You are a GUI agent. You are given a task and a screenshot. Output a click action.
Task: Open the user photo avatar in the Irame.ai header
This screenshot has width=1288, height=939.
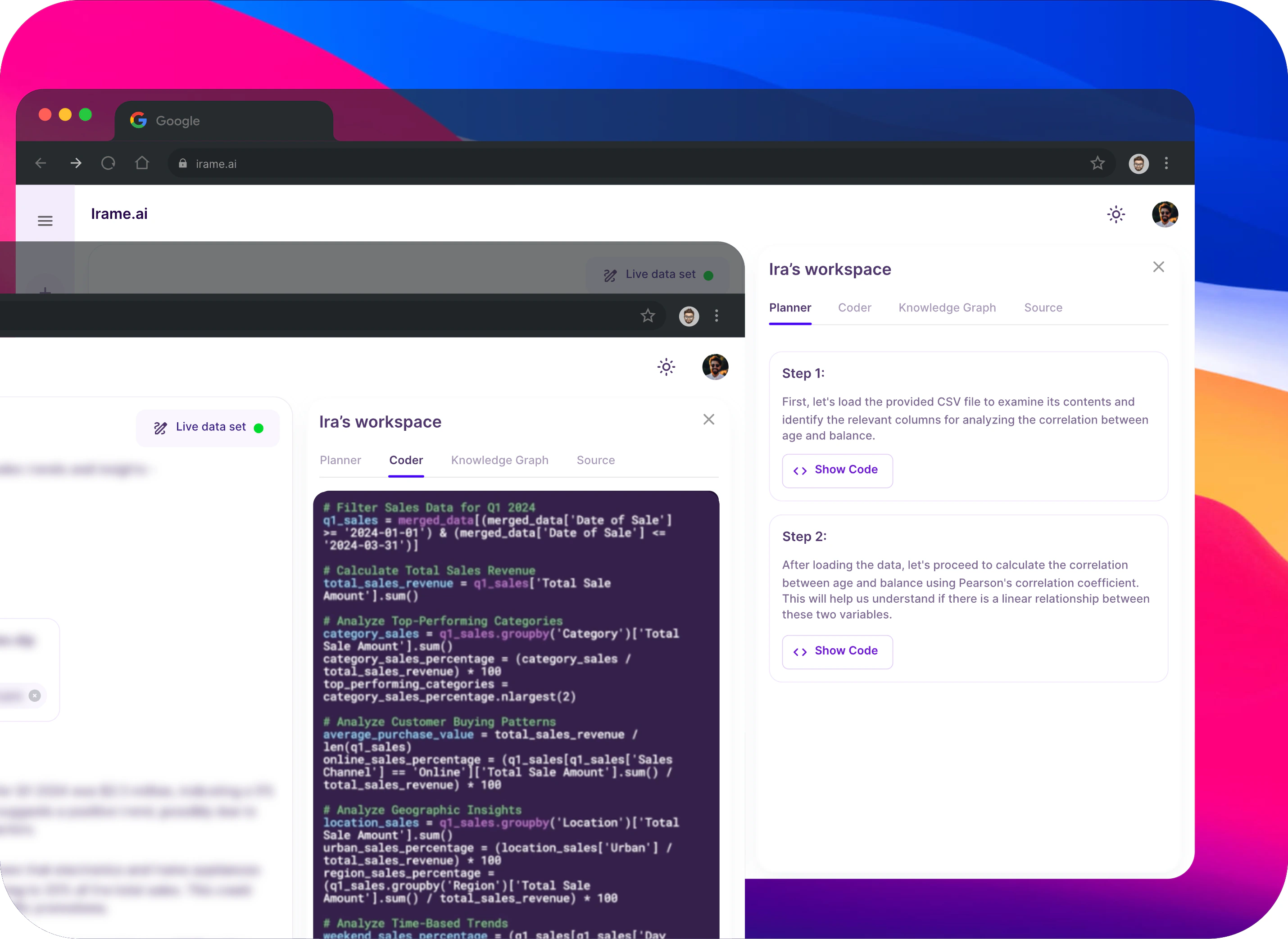pos(1165,214)
